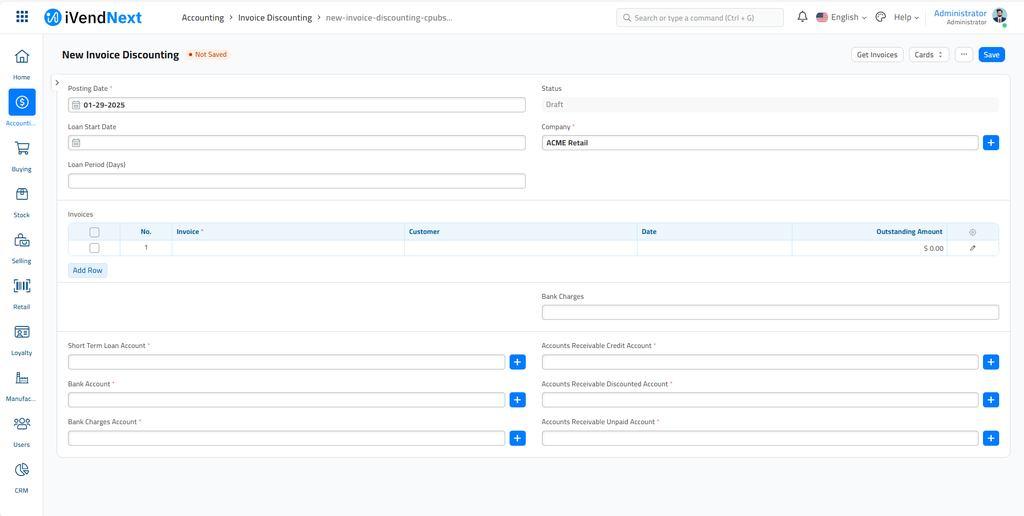Open the Users module icon
Image resolution: width=1024 pixels, height=516 pixels.
point(22,424)
